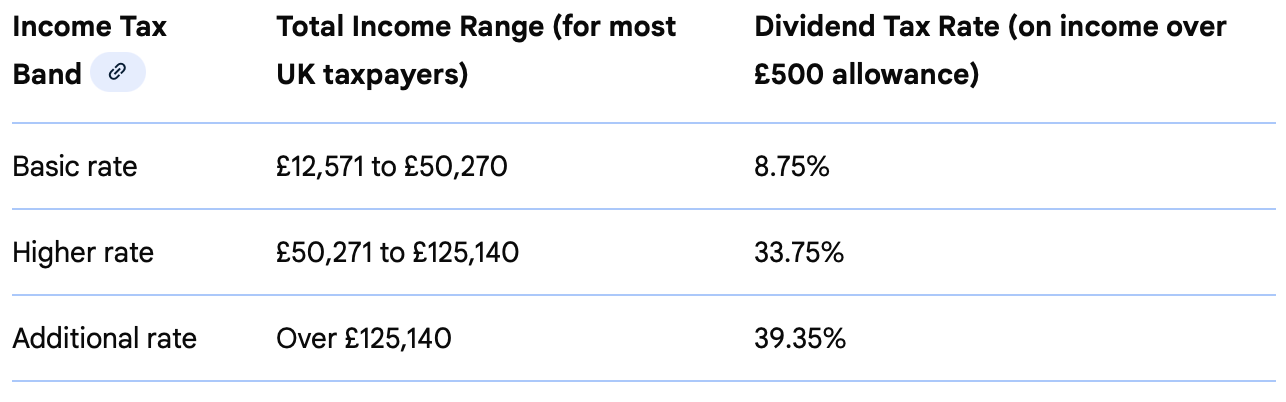This screenshot has width=1286, height=402.
Task: Click the link icon beside Income Tax Band
Action: point(117,73)
